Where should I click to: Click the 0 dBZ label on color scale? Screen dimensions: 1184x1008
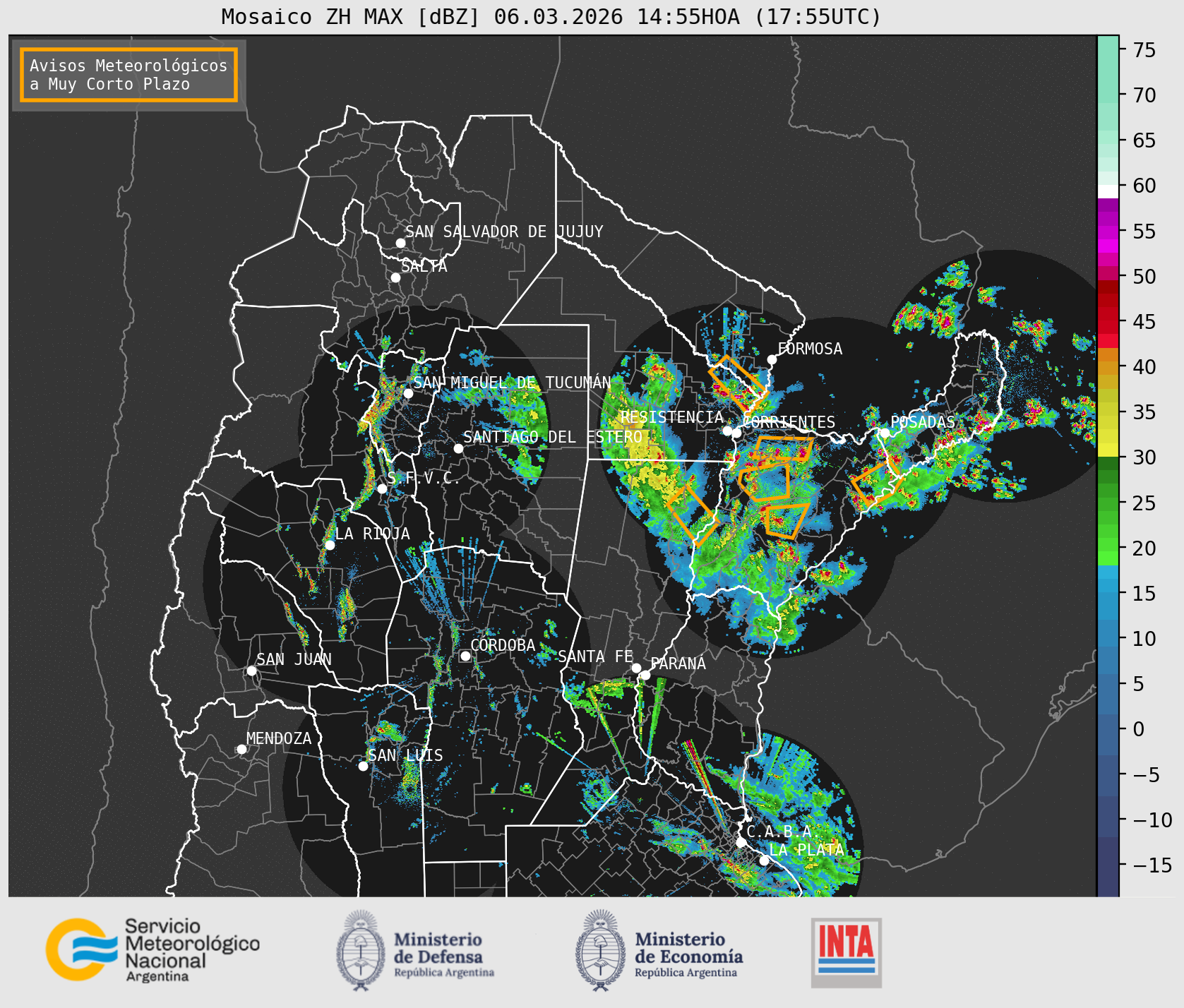click(x=1139, y=728)
